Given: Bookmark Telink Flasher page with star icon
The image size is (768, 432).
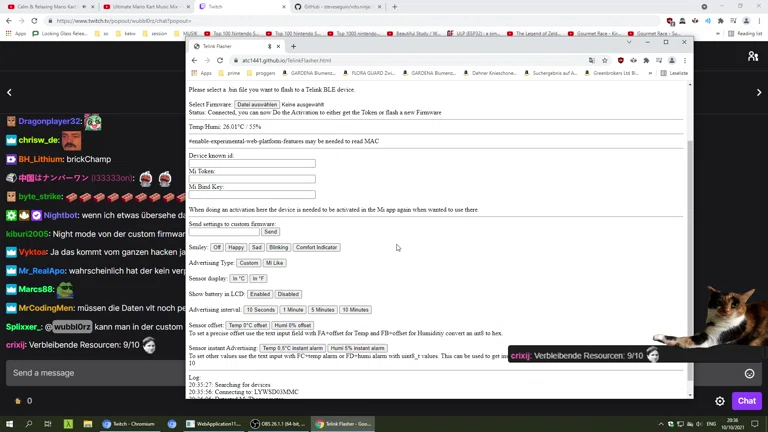Looking at the screenshot, I should tap(605, 60).
